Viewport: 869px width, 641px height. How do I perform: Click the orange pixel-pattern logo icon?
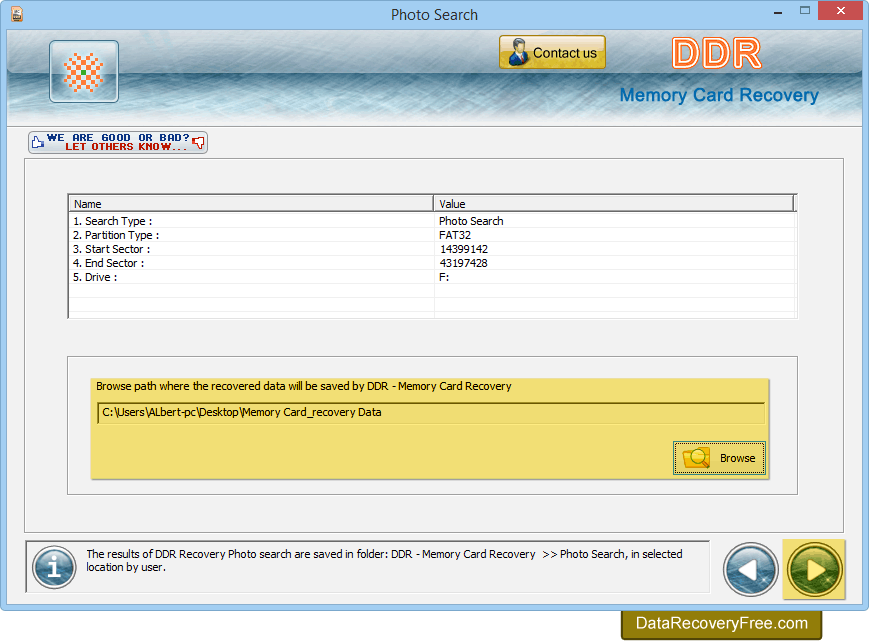84,71
